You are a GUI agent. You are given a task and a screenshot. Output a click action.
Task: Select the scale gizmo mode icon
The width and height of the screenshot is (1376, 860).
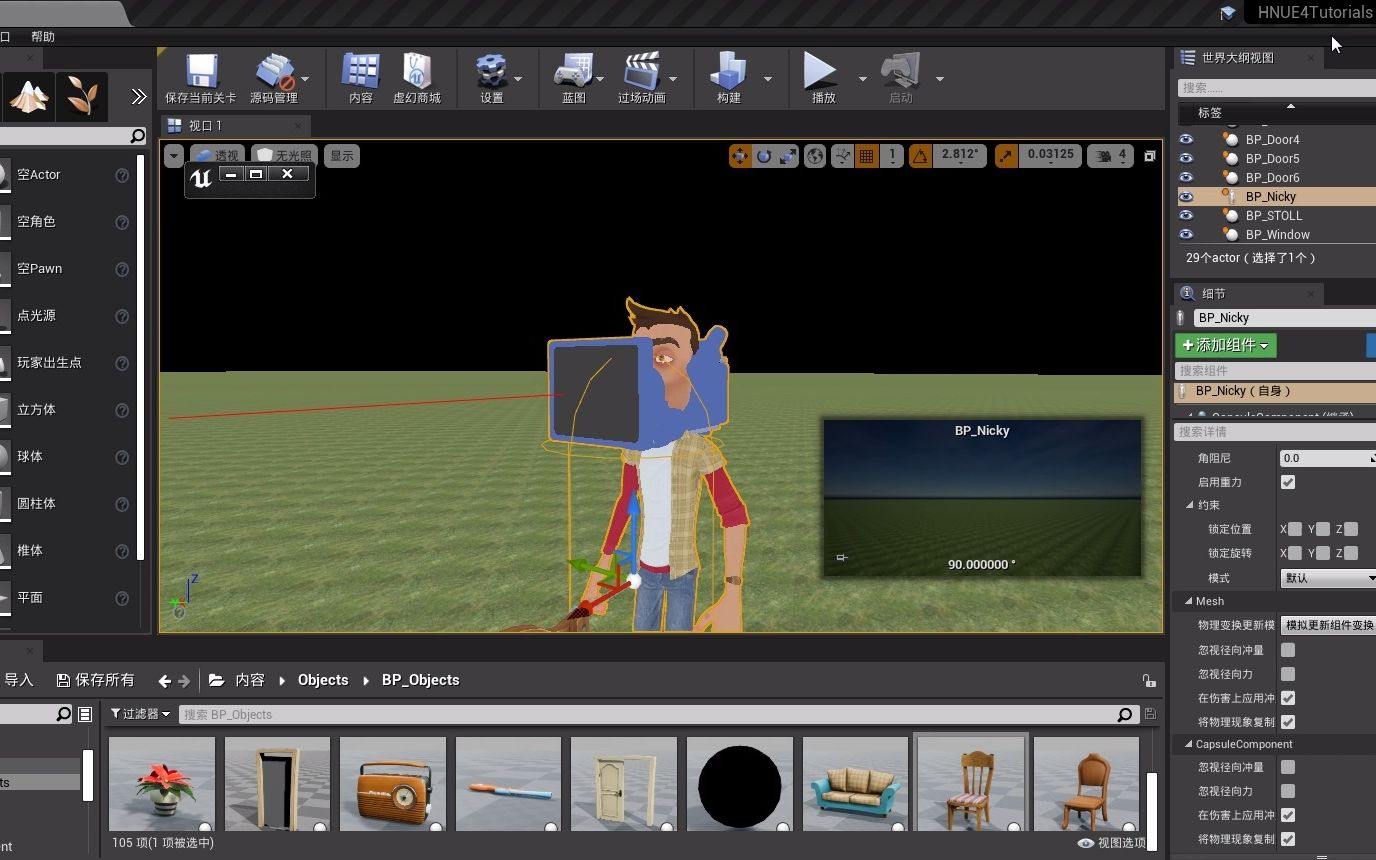[x=788, y=156]
